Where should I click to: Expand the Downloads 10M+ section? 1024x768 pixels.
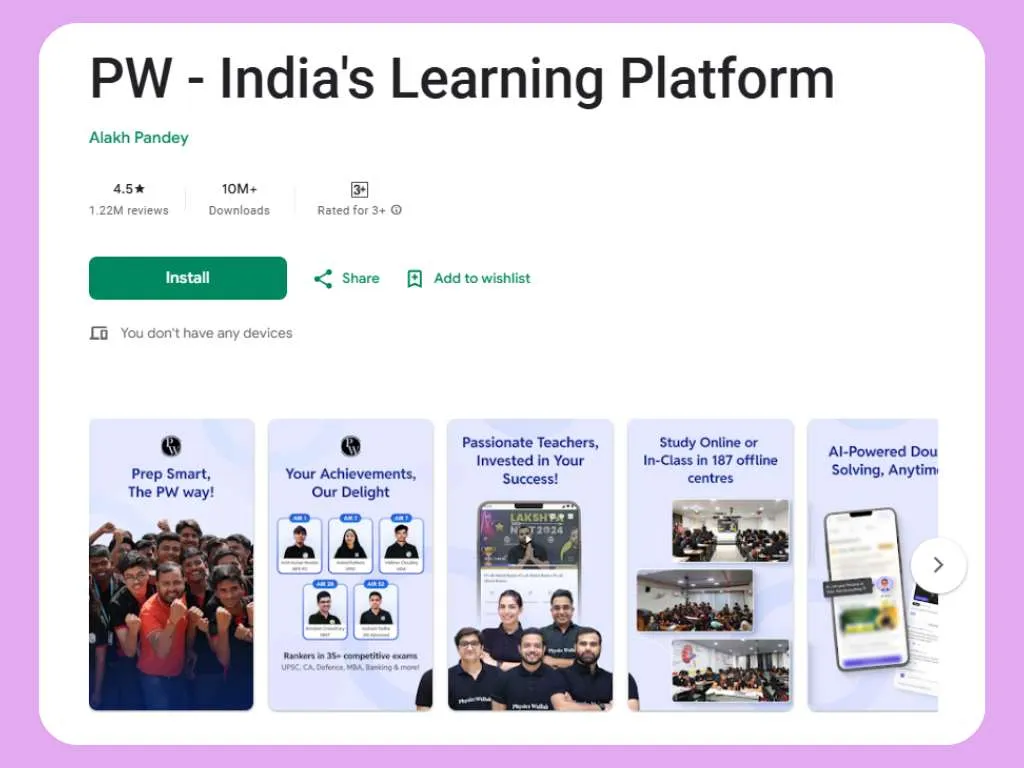point(239,199)
